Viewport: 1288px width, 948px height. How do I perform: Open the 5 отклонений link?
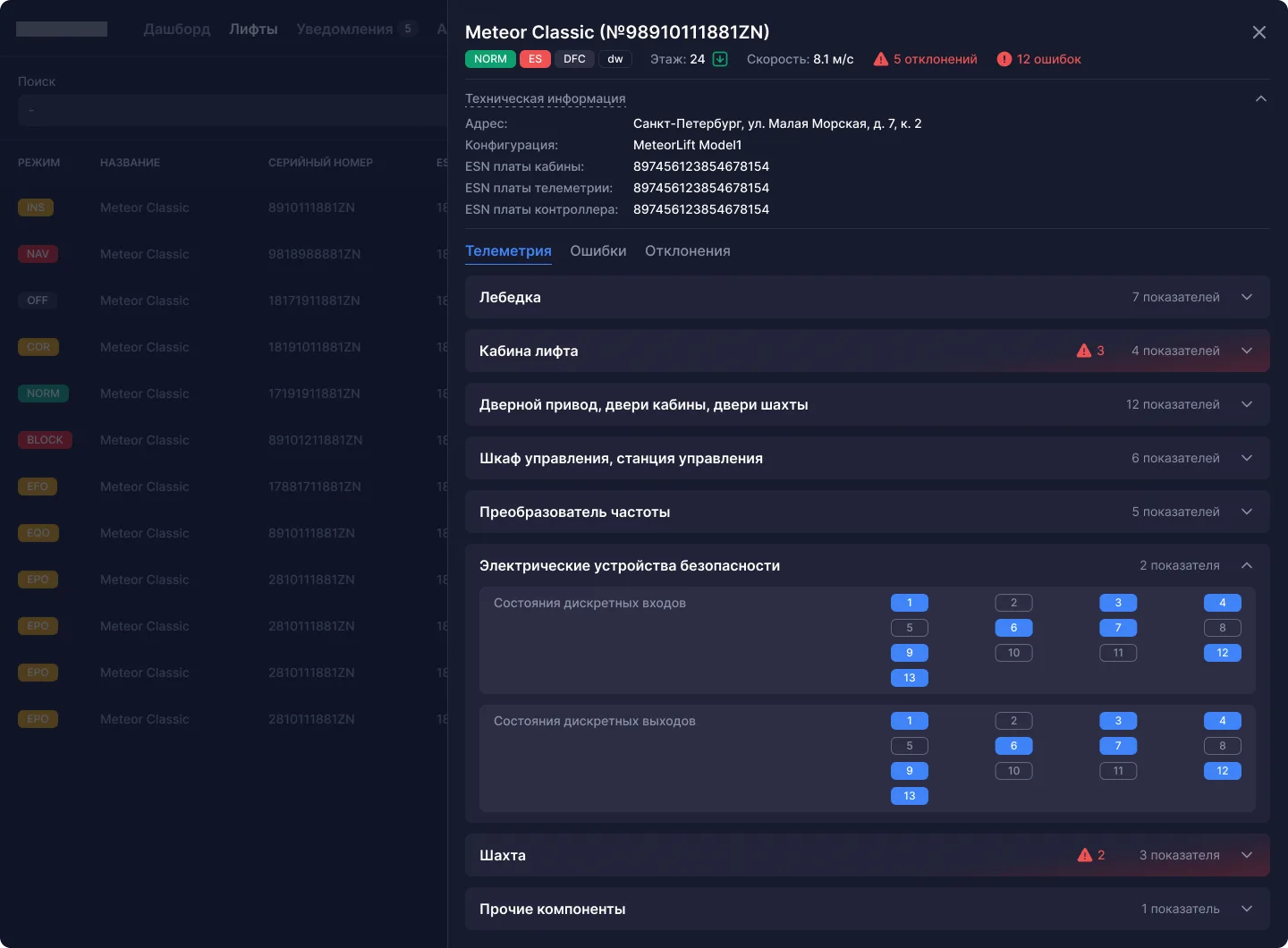point(936,59)
